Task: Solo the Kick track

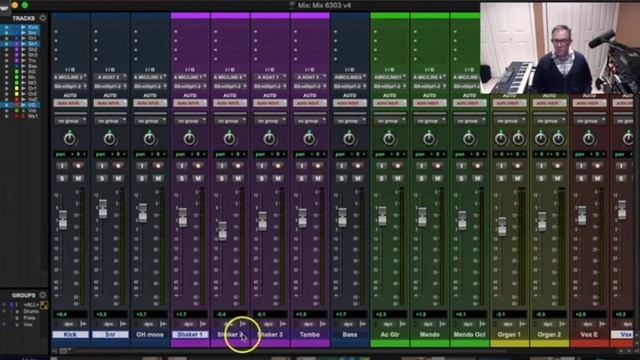Action: pos(62,178)
